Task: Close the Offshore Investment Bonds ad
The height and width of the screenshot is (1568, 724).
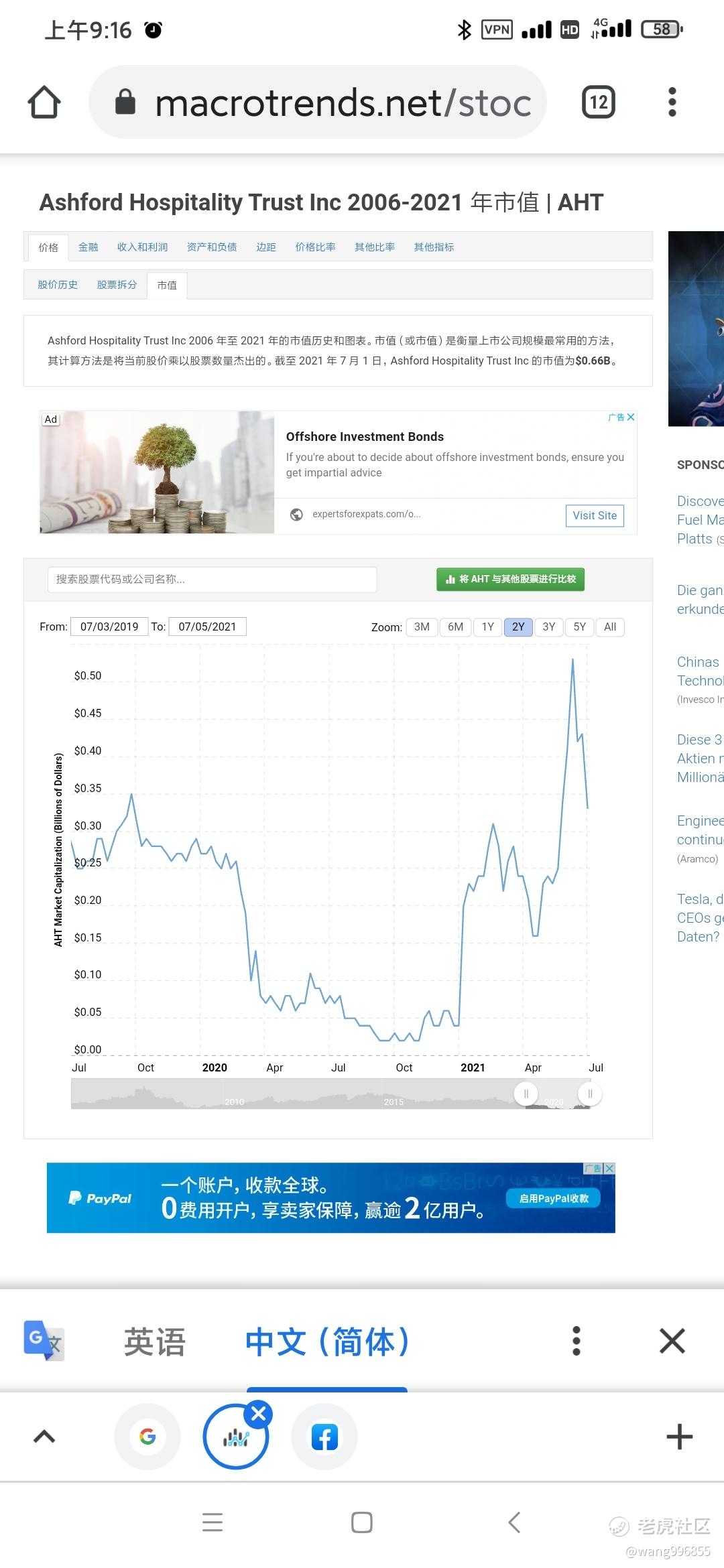Action: click(x=630, y=417)
